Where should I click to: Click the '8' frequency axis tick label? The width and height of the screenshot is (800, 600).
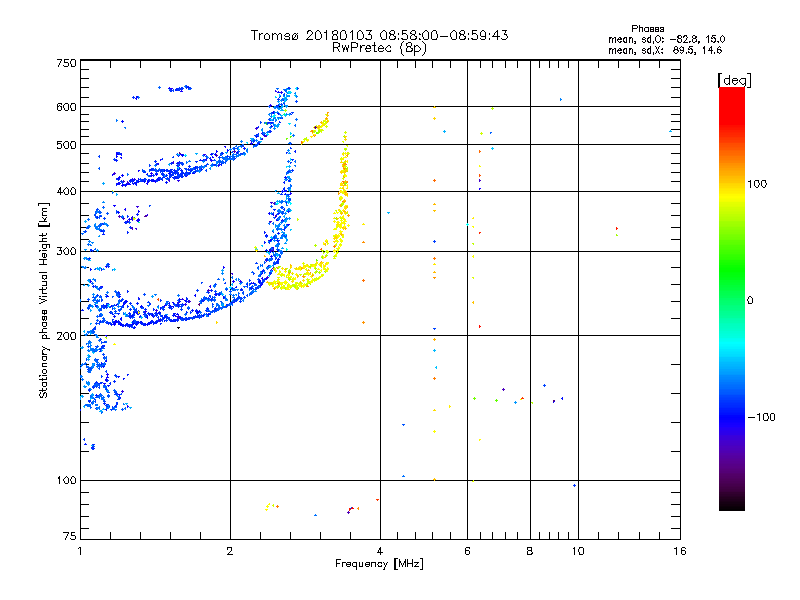coord(530,551)
